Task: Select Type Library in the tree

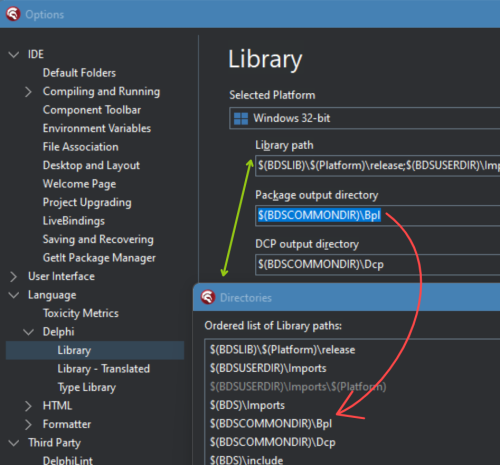Action: pyautogui.click(x=87, y=387)
